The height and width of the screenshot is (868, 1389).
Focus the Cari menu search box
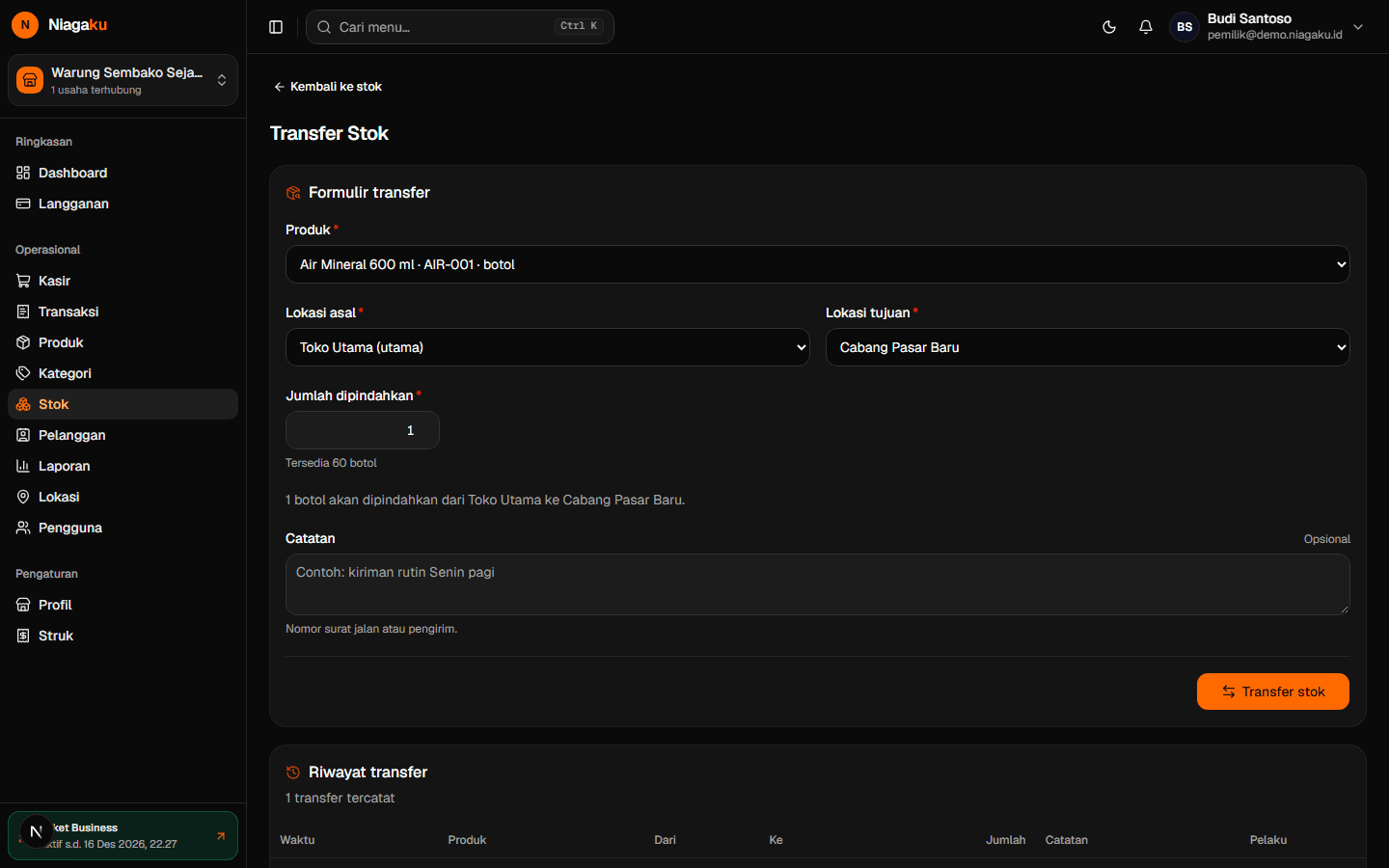(459, 27)
